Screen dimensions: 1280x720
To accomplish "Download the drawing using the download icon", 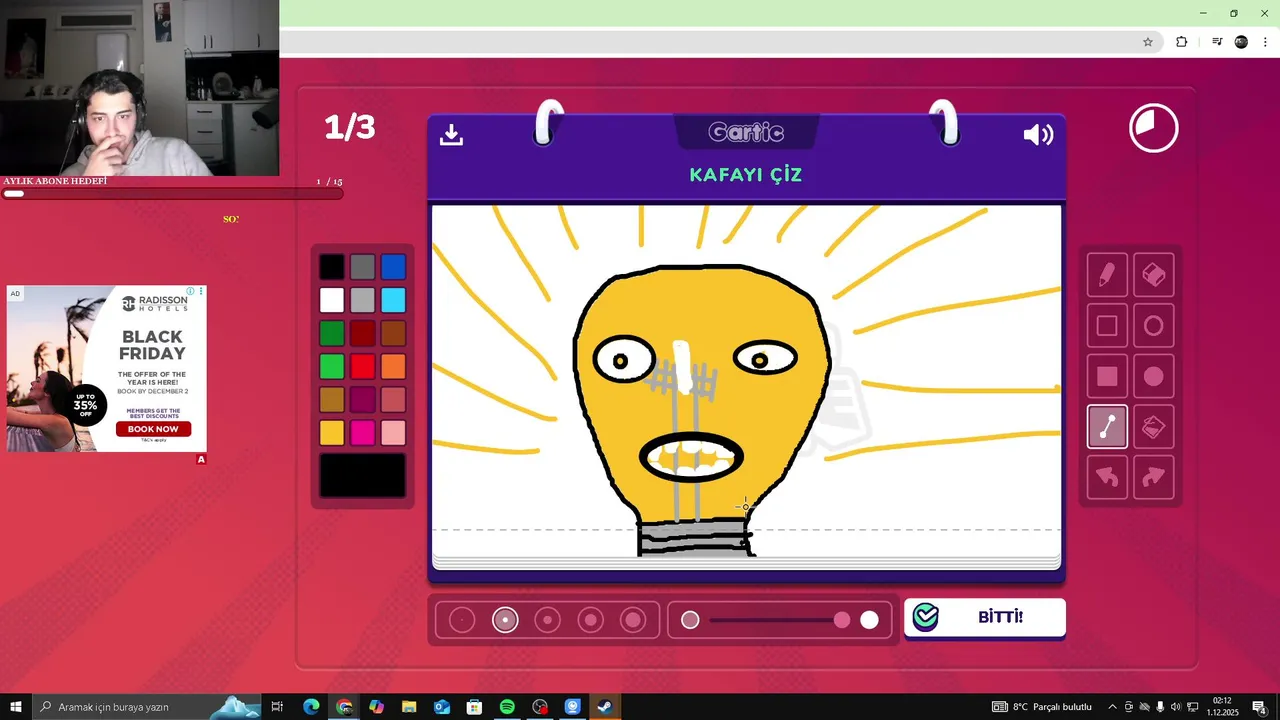I will (451, 135).
